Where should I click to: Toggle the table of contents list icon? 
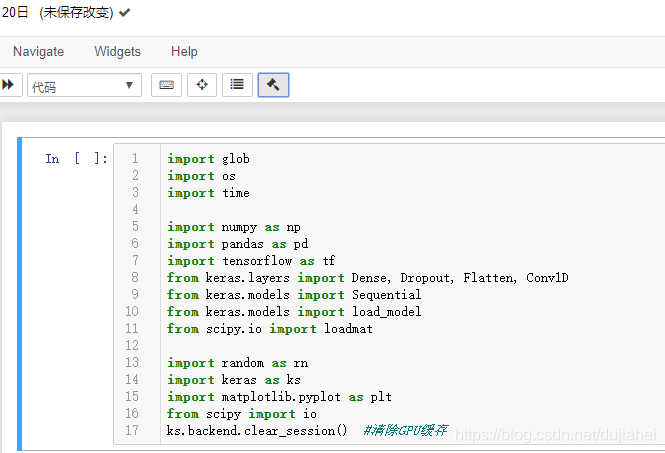[x=237, y=85]
